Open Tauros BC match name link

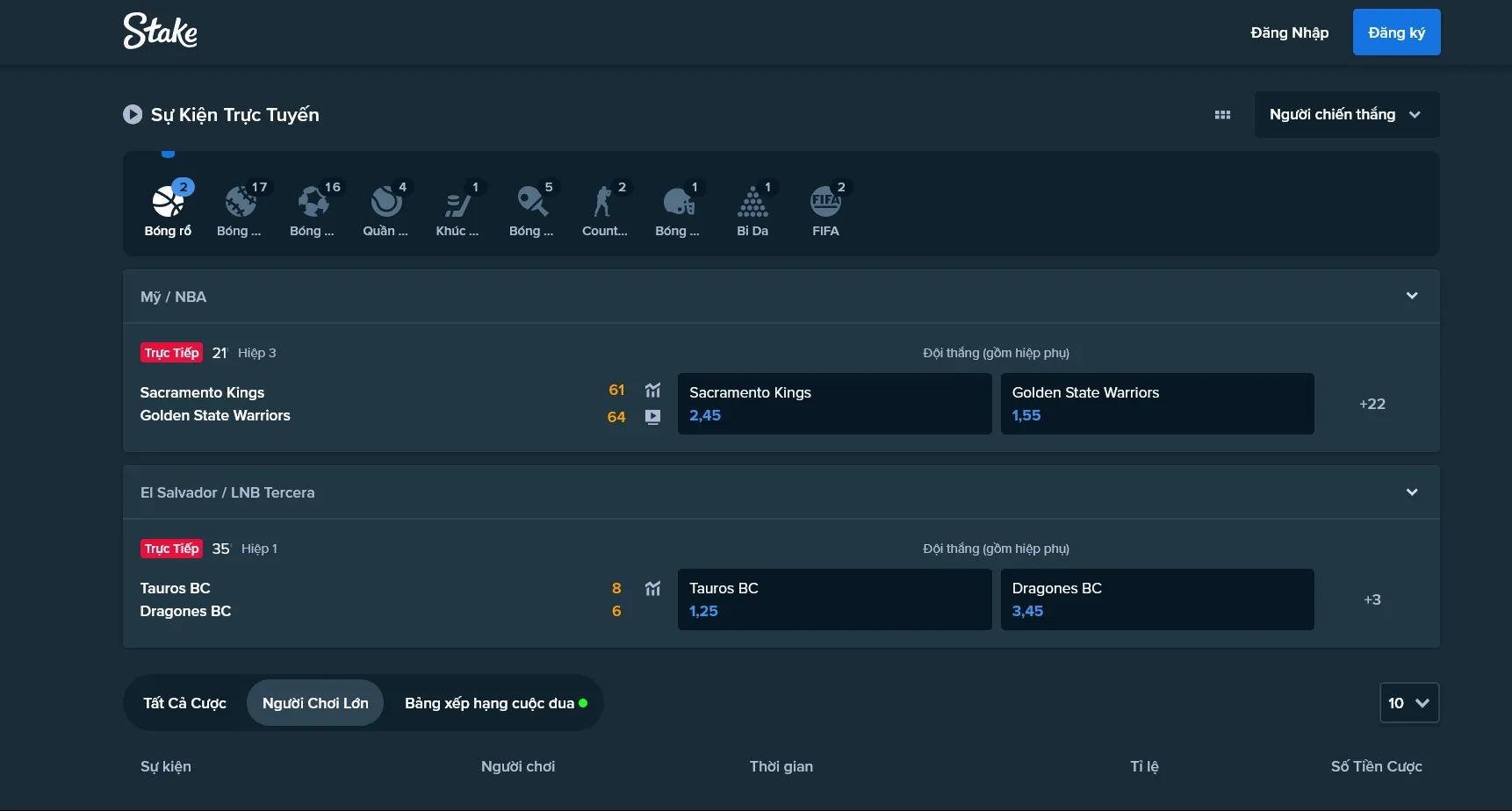click(x=175, y=588)
